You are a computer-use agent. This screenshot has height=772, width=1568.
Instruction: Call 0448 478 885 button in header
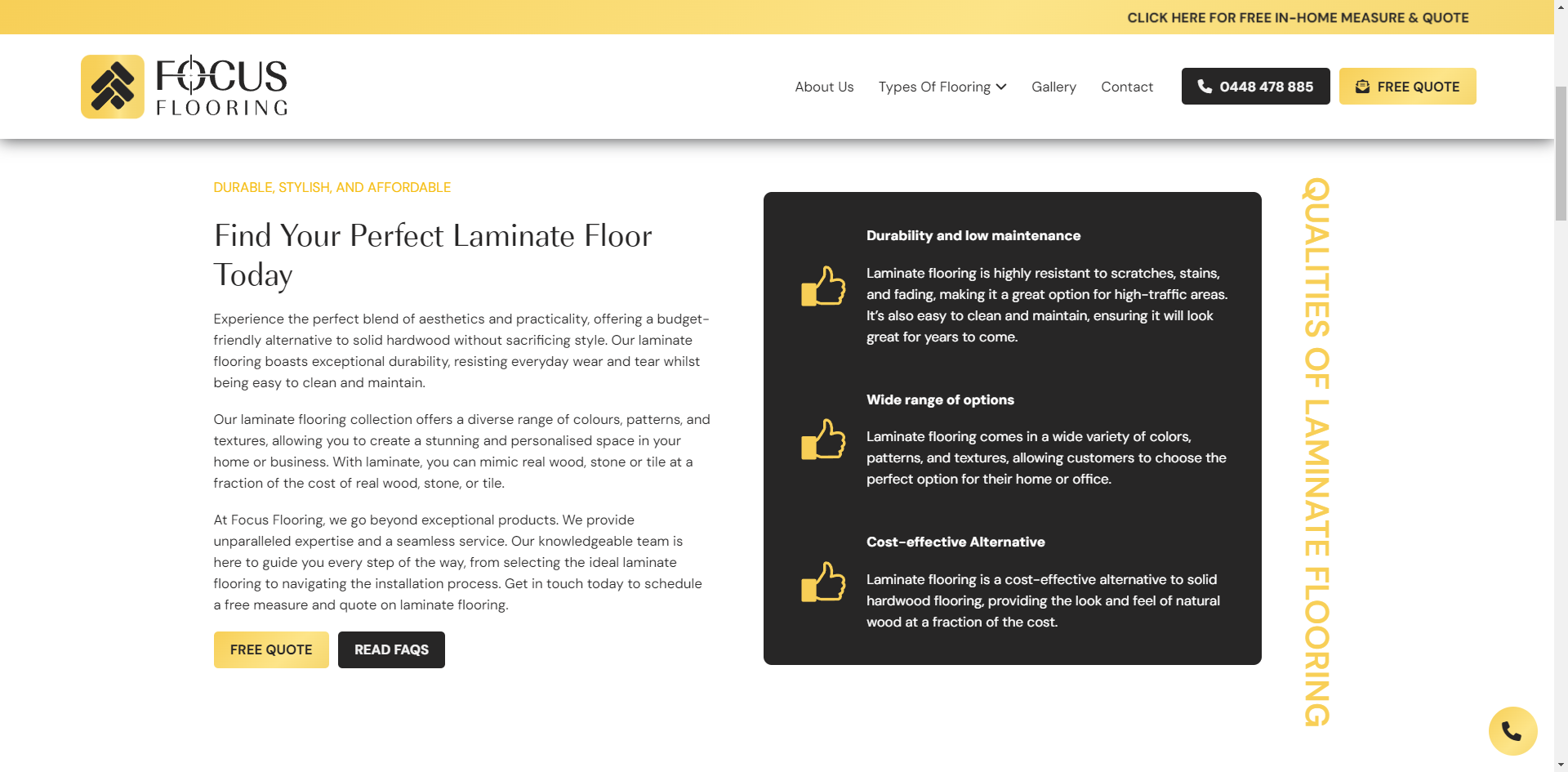[x=1255, y=87]
